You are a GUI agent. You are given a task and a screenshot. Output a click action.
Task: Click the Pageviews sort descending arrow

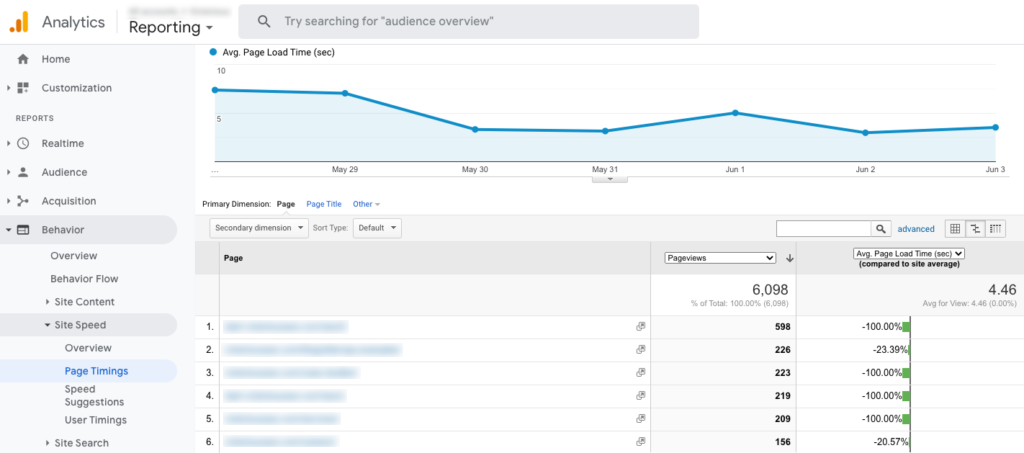pos(790,258)
